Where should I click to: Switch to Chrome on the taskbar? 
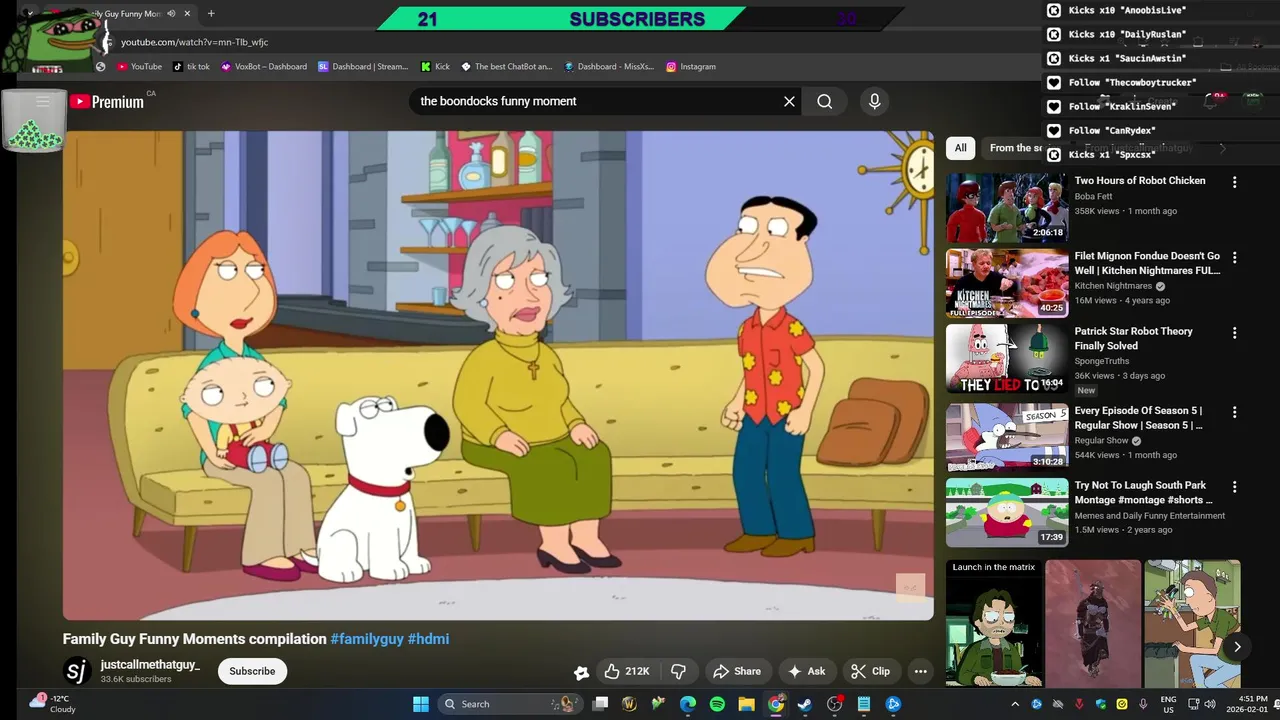click(776, 704)
